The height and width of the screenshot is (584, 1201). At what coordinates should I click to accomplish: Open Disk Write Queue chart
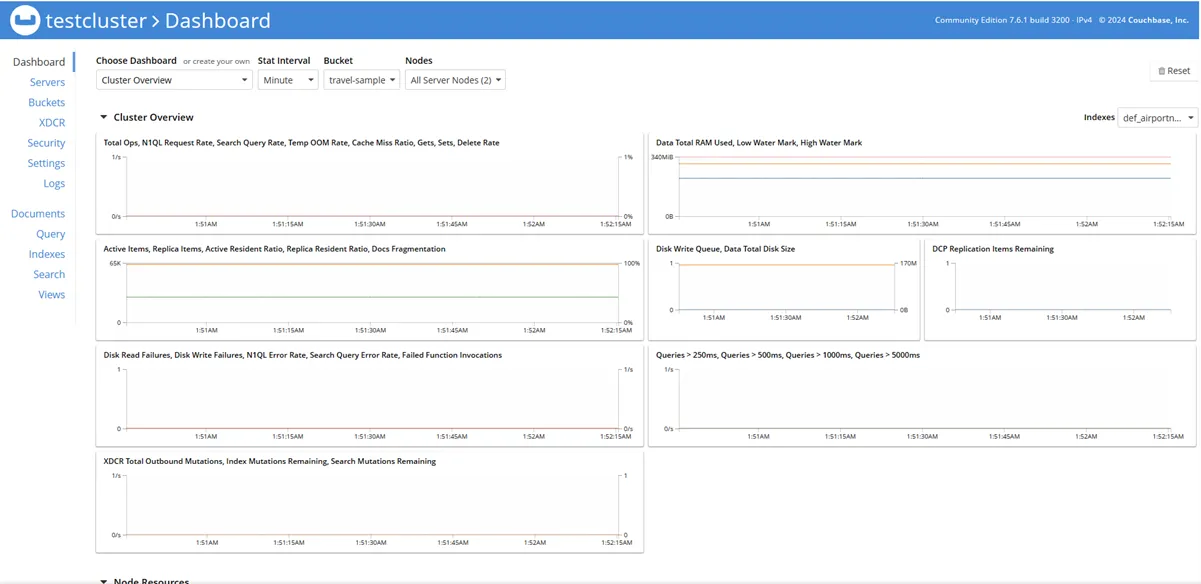click(x=784, y=287)
